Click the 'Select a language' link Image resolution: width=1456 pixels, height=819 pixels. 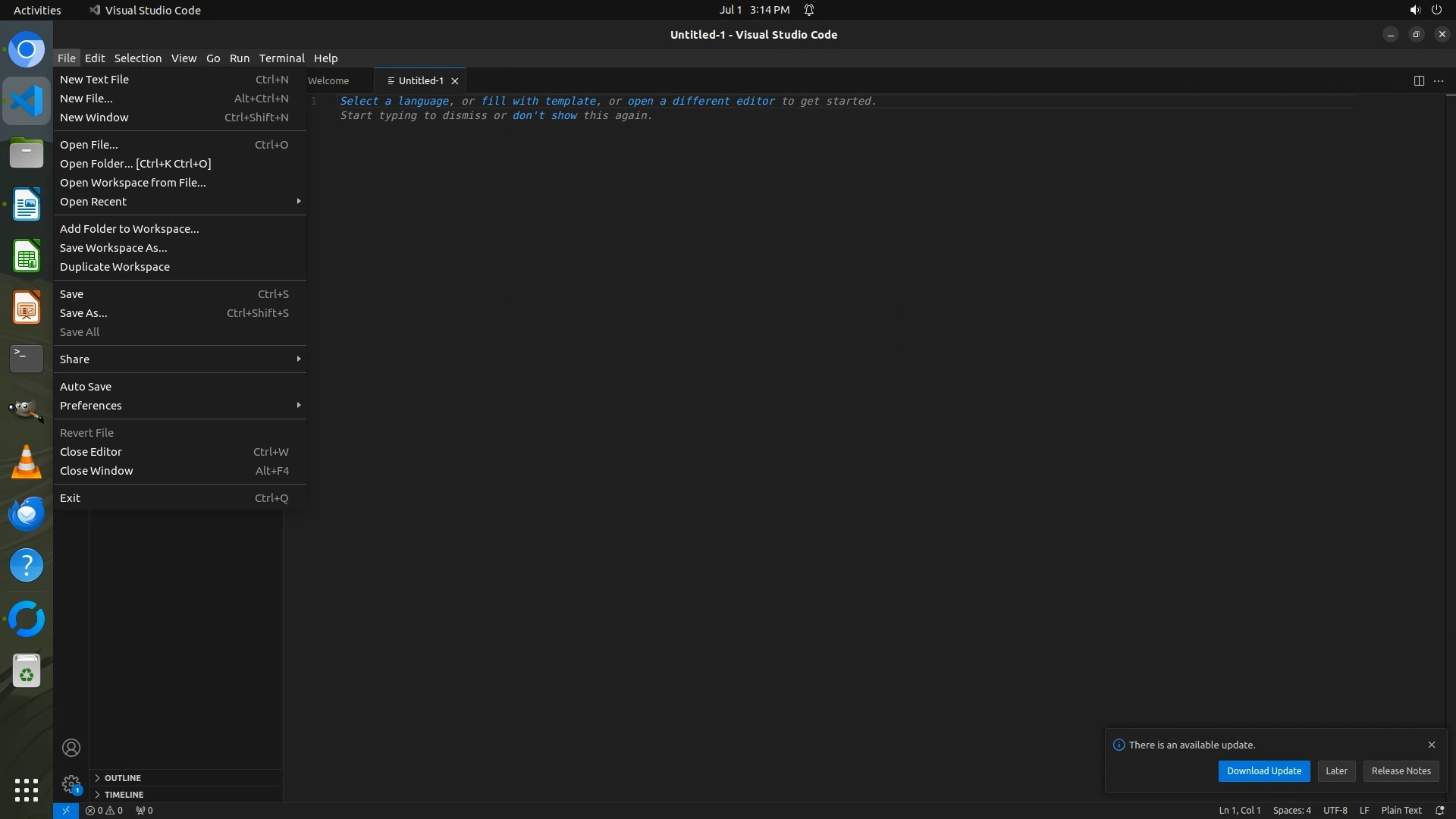[x=394, y=101]
